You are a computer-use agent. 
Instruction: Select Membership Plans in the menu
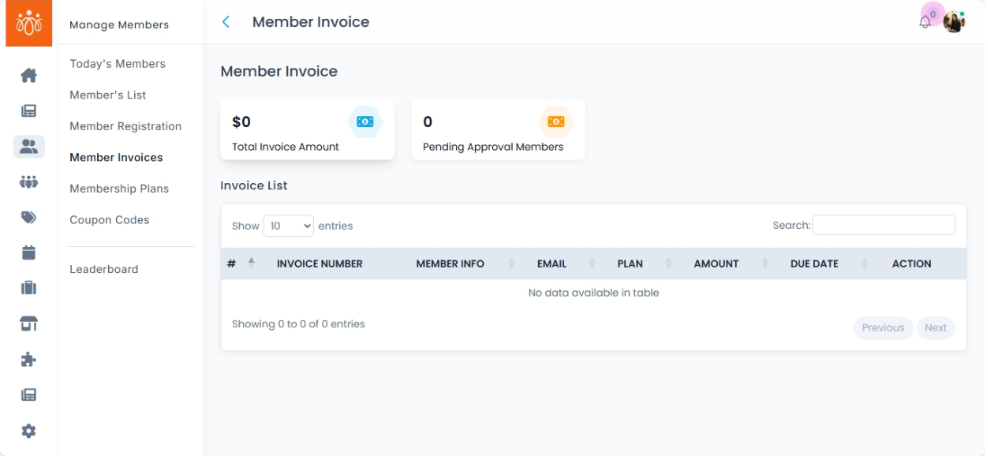(119, 189)
